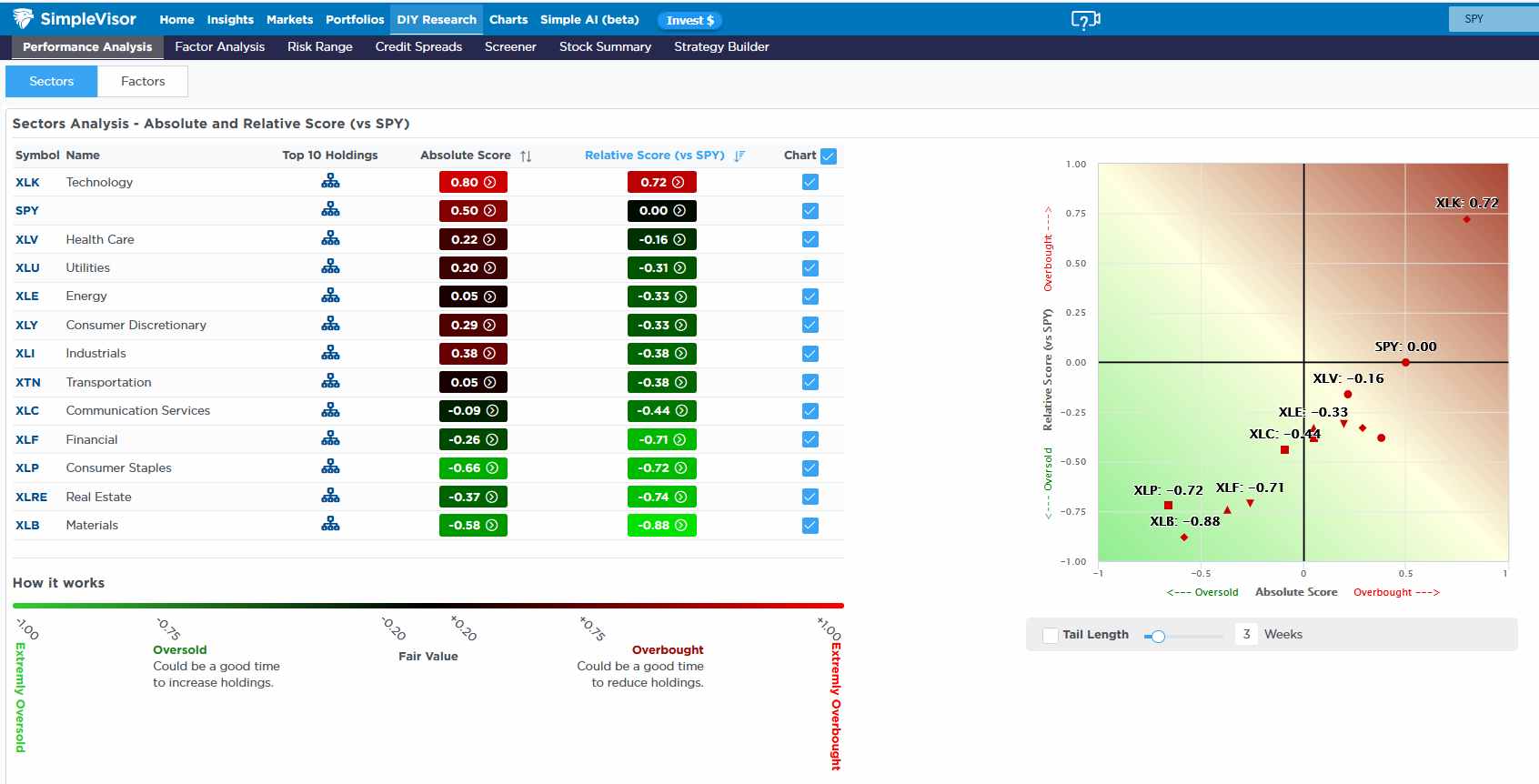Click holdings icon for Materials XLB

click(330, 525)
